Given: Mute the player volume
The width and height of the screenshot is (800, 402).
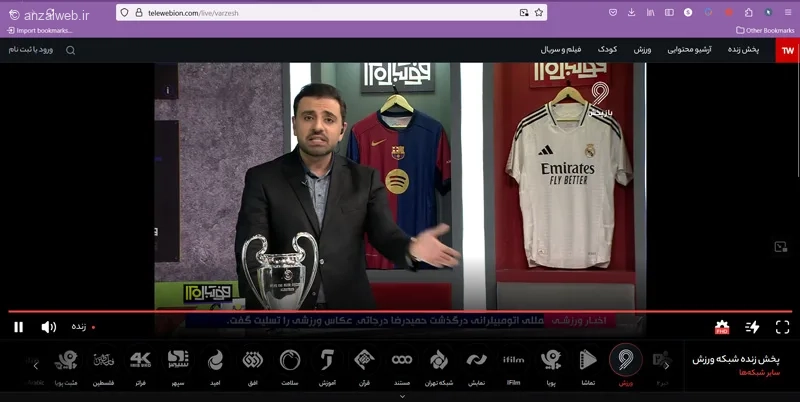Looking at the screenshot, I should point(48,327).
